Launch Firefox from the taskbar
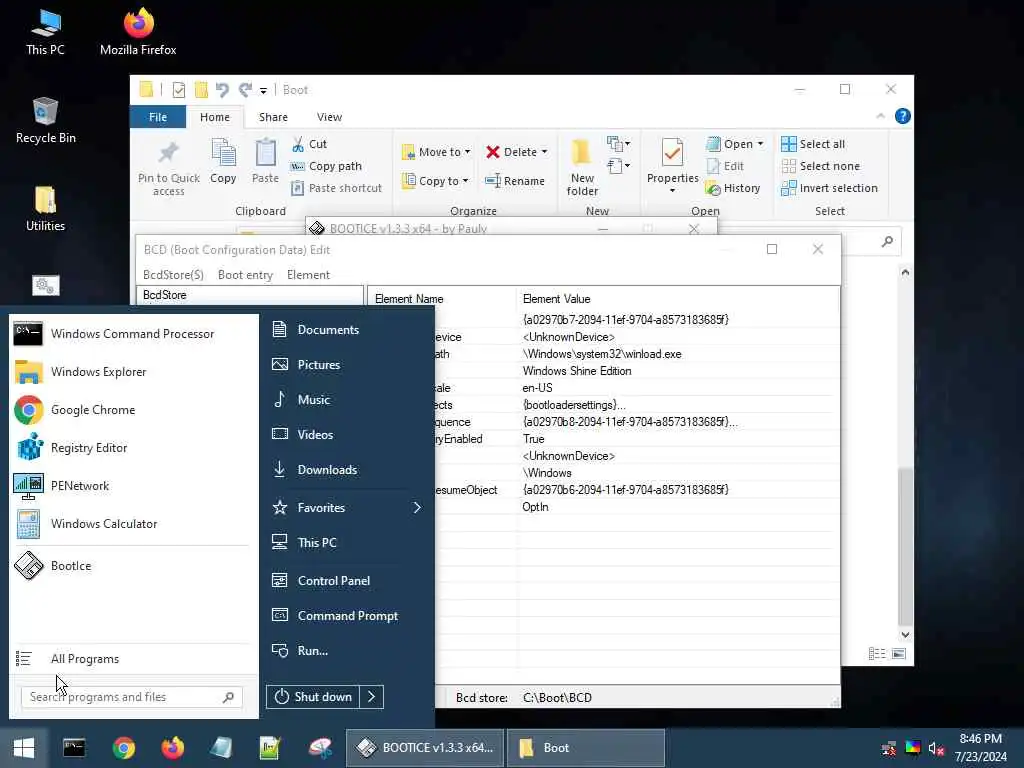Screen dimensions: 1024x768 click(173, 748)
